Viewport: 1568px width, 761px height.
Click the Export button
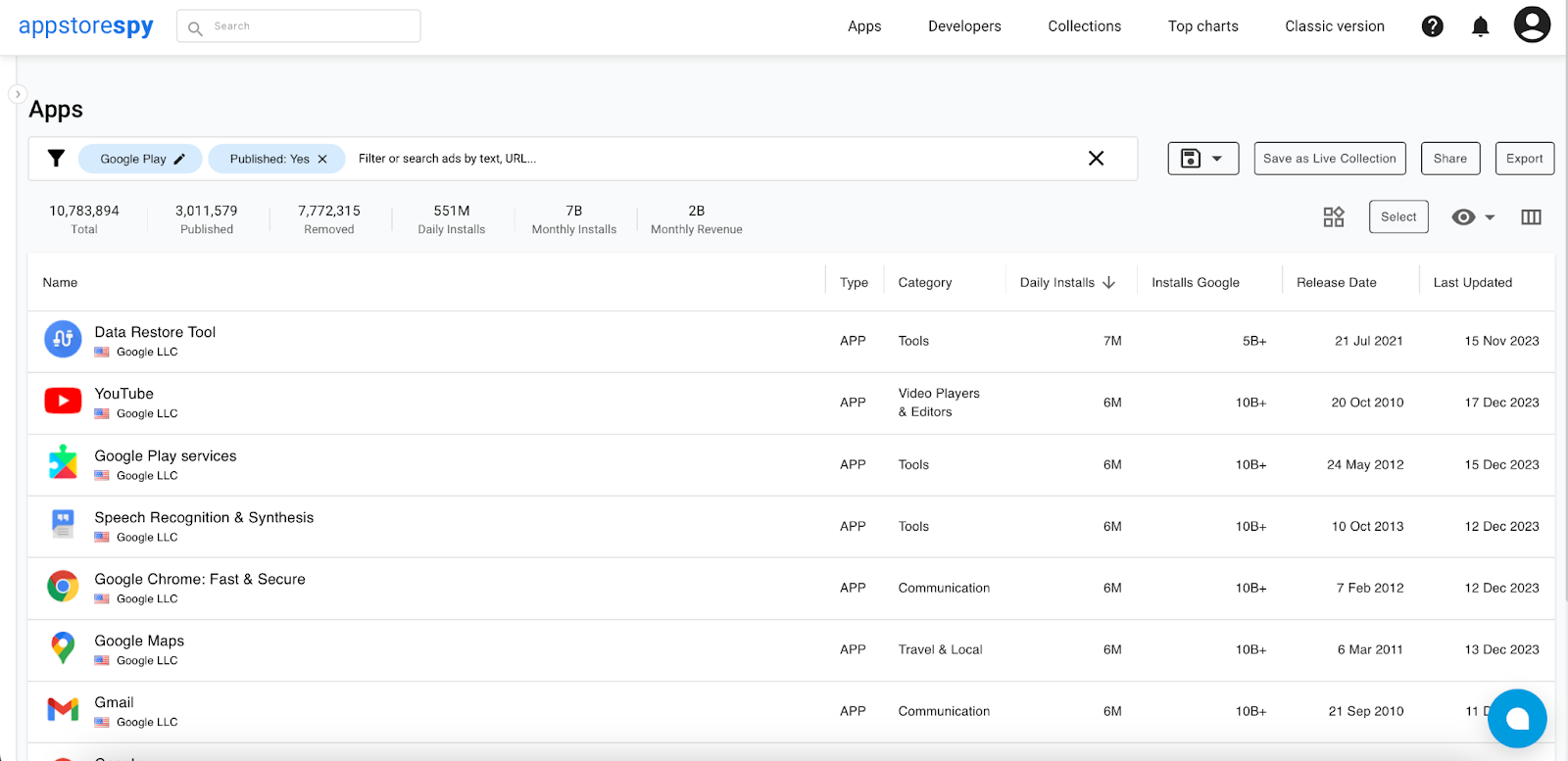[x=1525, y=159]
